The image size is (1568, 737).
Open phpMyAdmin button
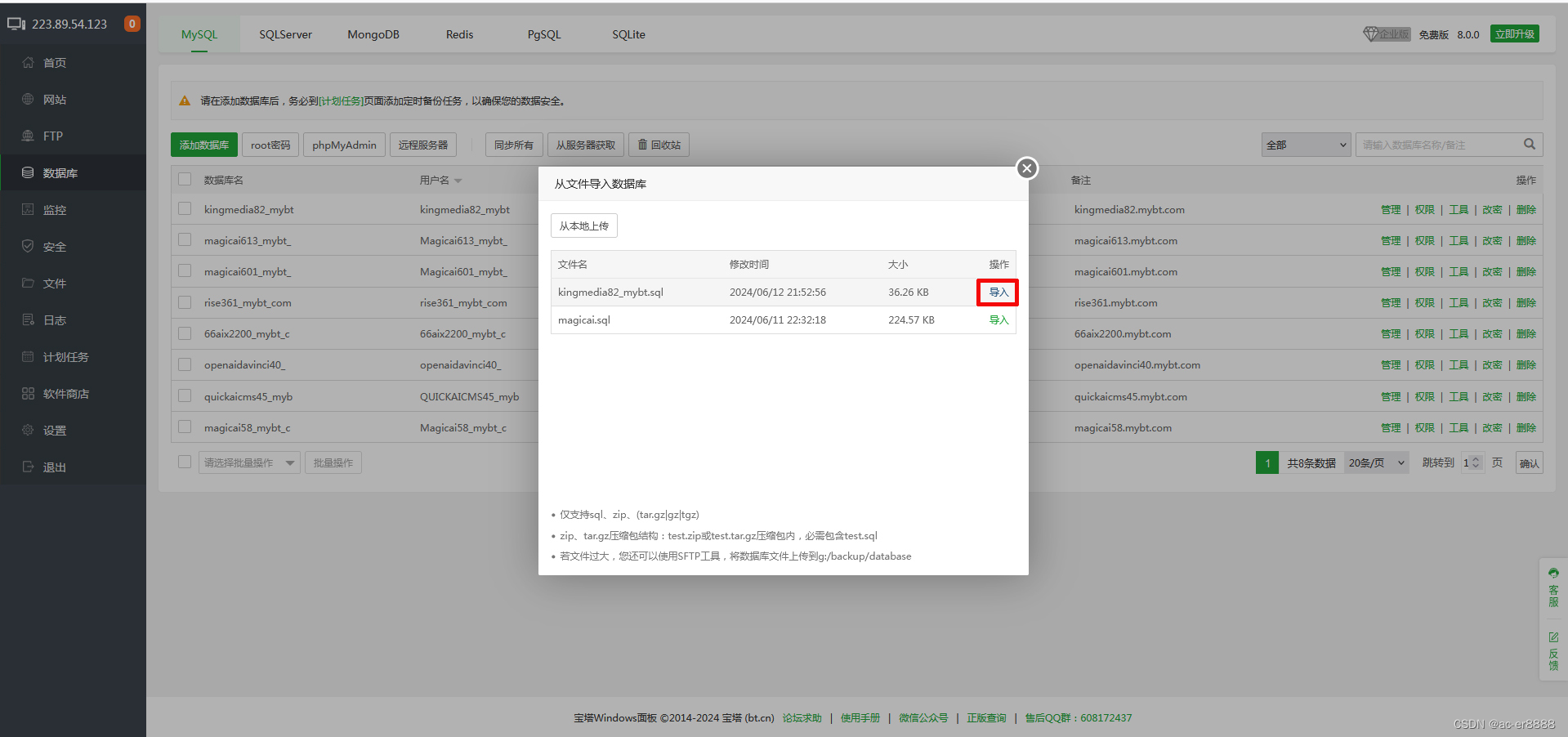click(344, 145)
